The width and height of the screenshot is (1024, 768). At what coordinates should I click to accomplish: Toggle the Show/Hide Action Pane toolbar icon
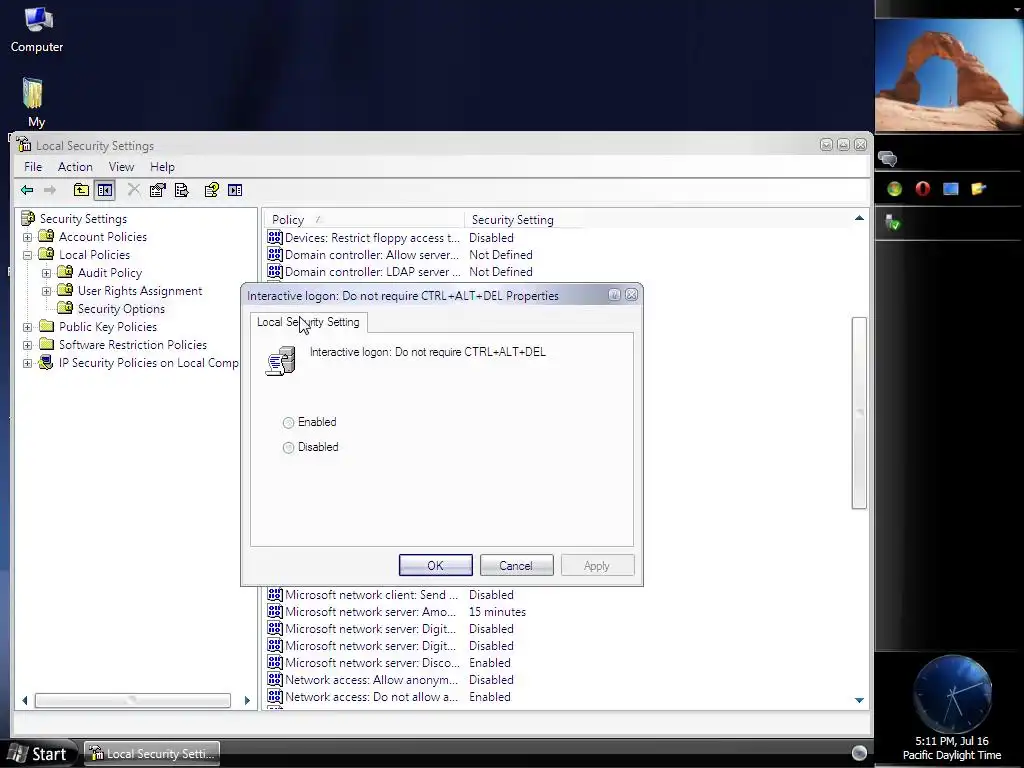(x=235, y=190)
